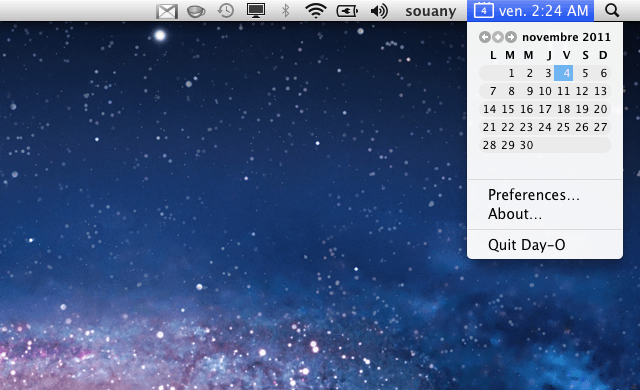Viewport: 640px width, 390px height.
Task: Click date 12 in the calendar
Action: coord(582,91)
